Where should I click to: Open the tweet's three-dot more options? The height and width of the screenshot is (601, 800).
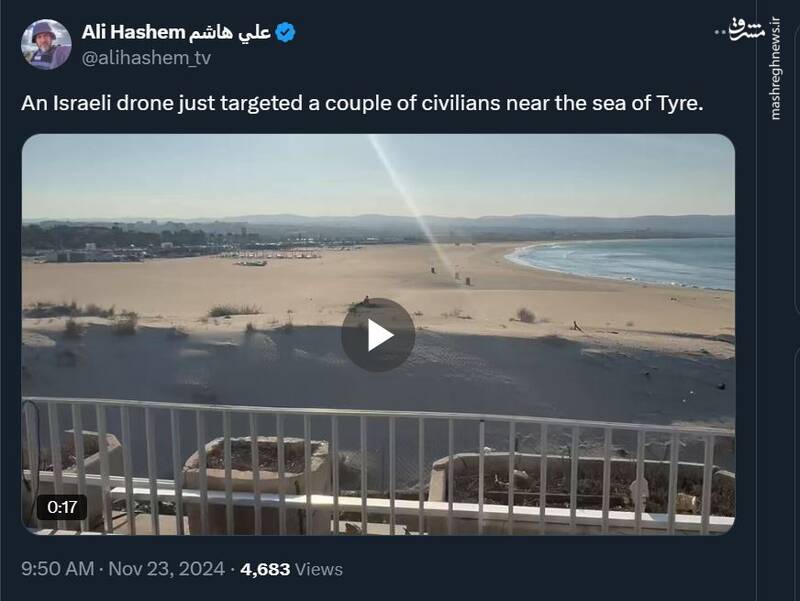pyautogui.click(x=723, y=33)
